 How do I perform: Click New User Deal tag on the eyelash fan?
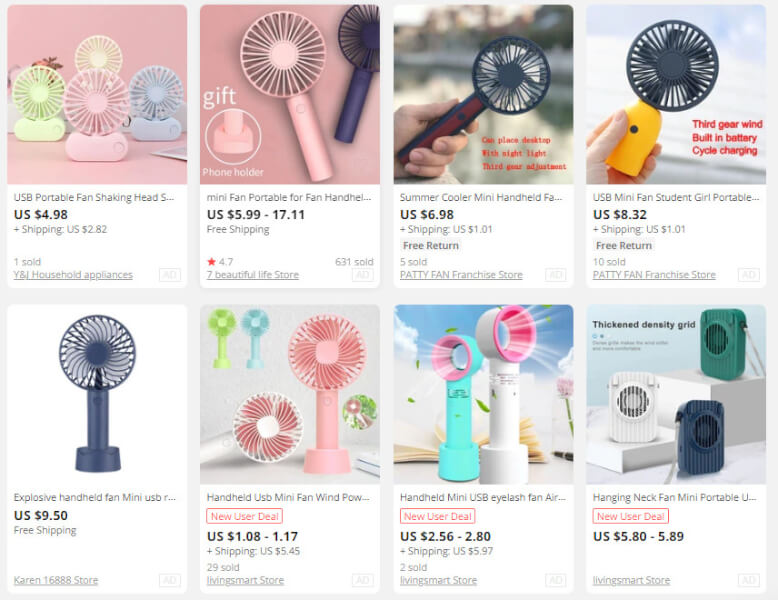(x=438, y=516)
